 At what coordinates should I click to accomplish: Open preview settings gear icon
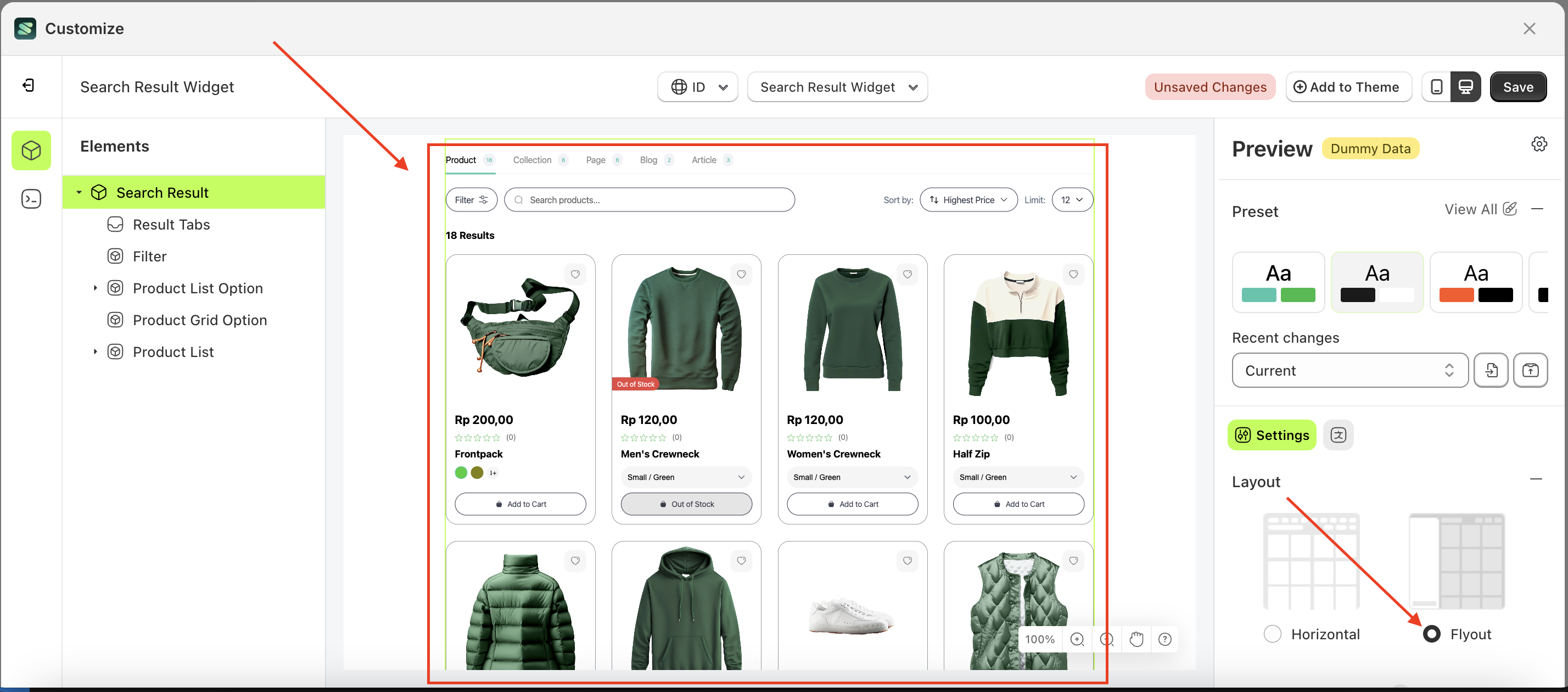click(1539, 144)
